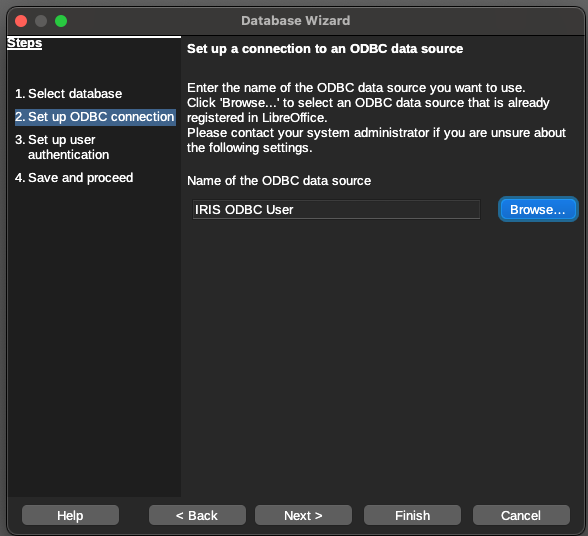Click the green zoom window button
588x536 pixels.
(x=61, y=21)
